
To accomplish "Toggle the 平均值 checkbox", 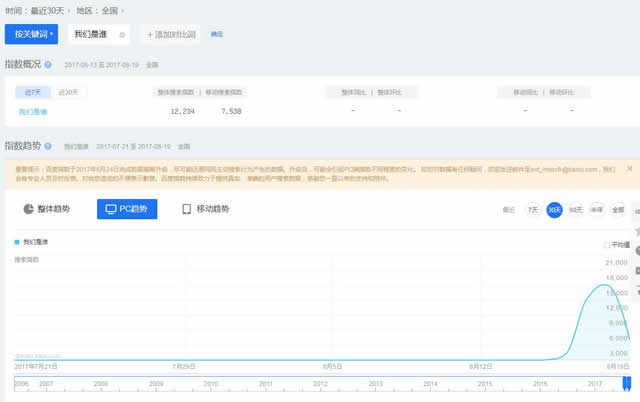I will click(x=607, y=245).
